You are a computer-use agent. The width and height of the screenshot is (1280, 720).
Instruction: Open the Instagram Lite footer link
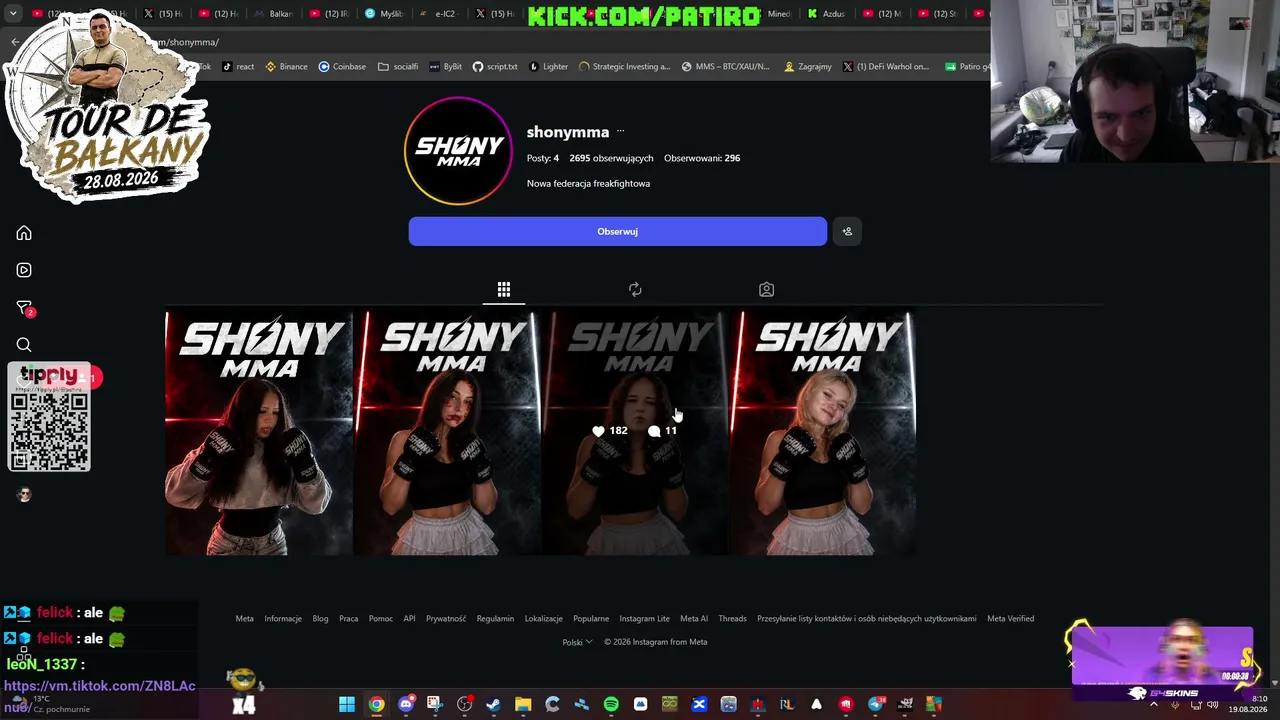(644, 619)
